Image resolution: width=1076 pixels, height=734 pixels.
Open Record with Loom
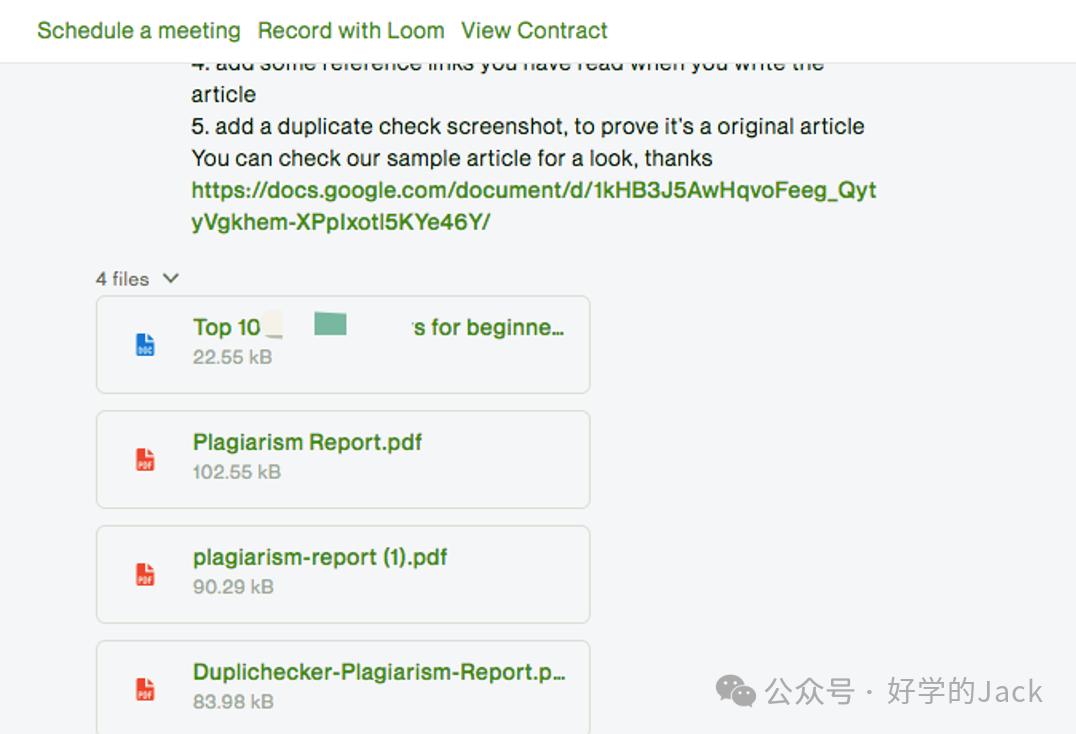coord(351,31)
